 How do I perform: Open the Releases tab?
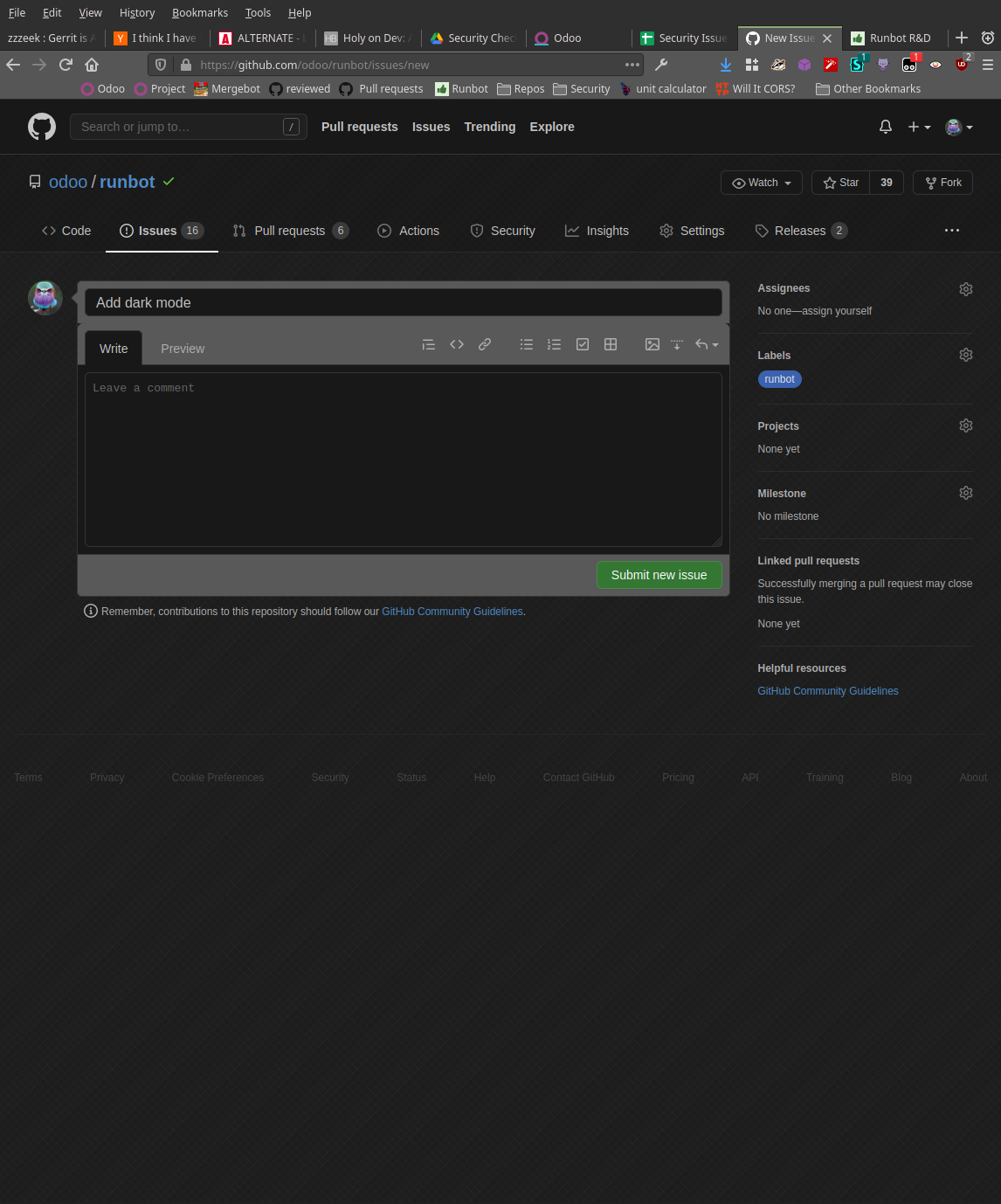[801, 231]
